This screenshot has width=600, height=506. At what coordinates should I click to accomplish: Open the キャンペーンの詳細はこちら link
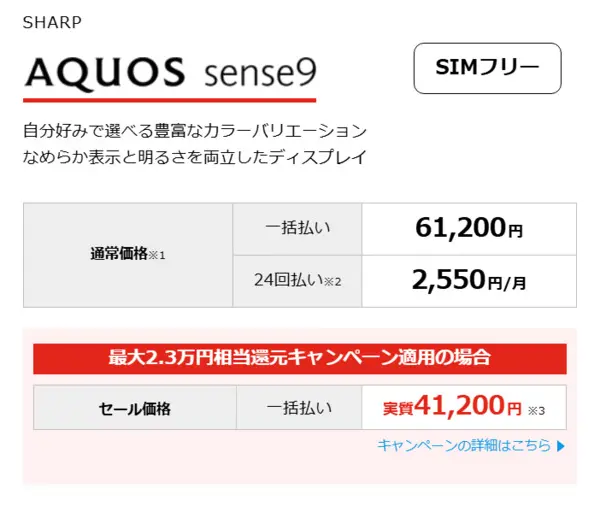tap(464, 445)
